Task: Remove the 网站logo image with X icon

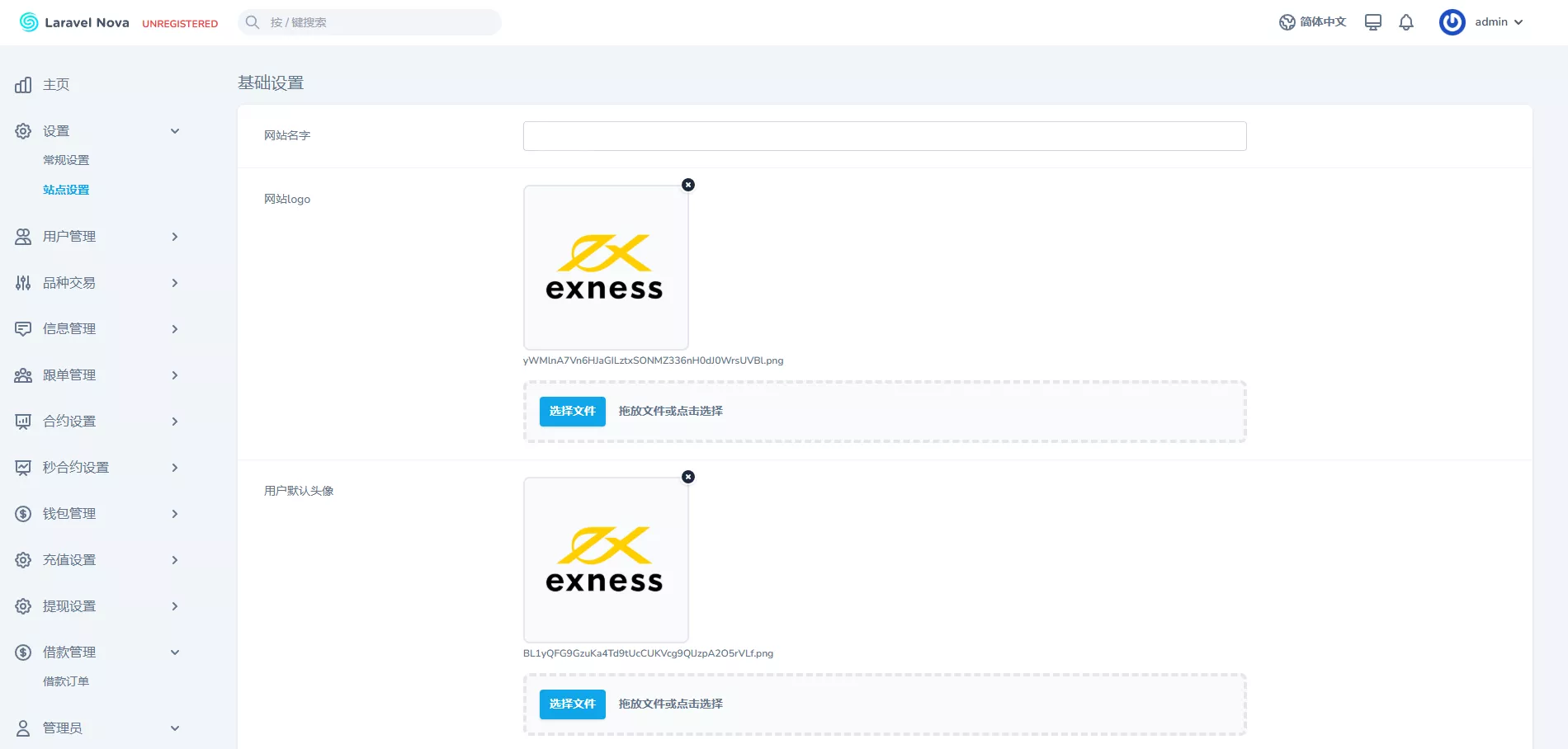Action: click(x=688, y=185)
